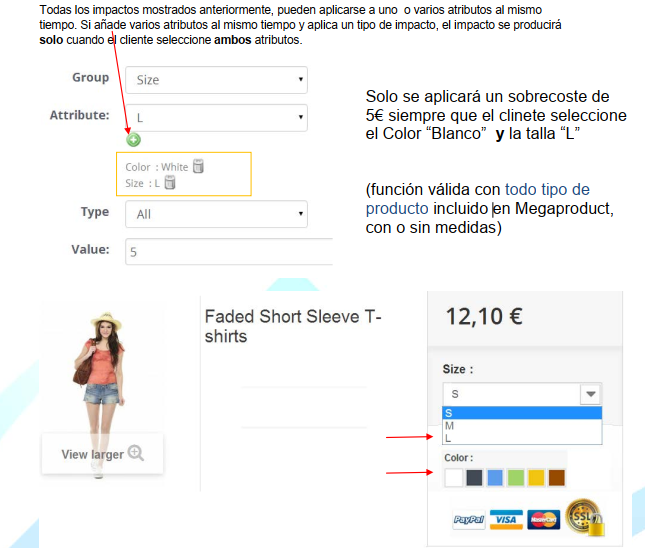Screen dimensions: 645x548
Task: Toggle the product Size dropdown arrow
Action: coord(591,394)
